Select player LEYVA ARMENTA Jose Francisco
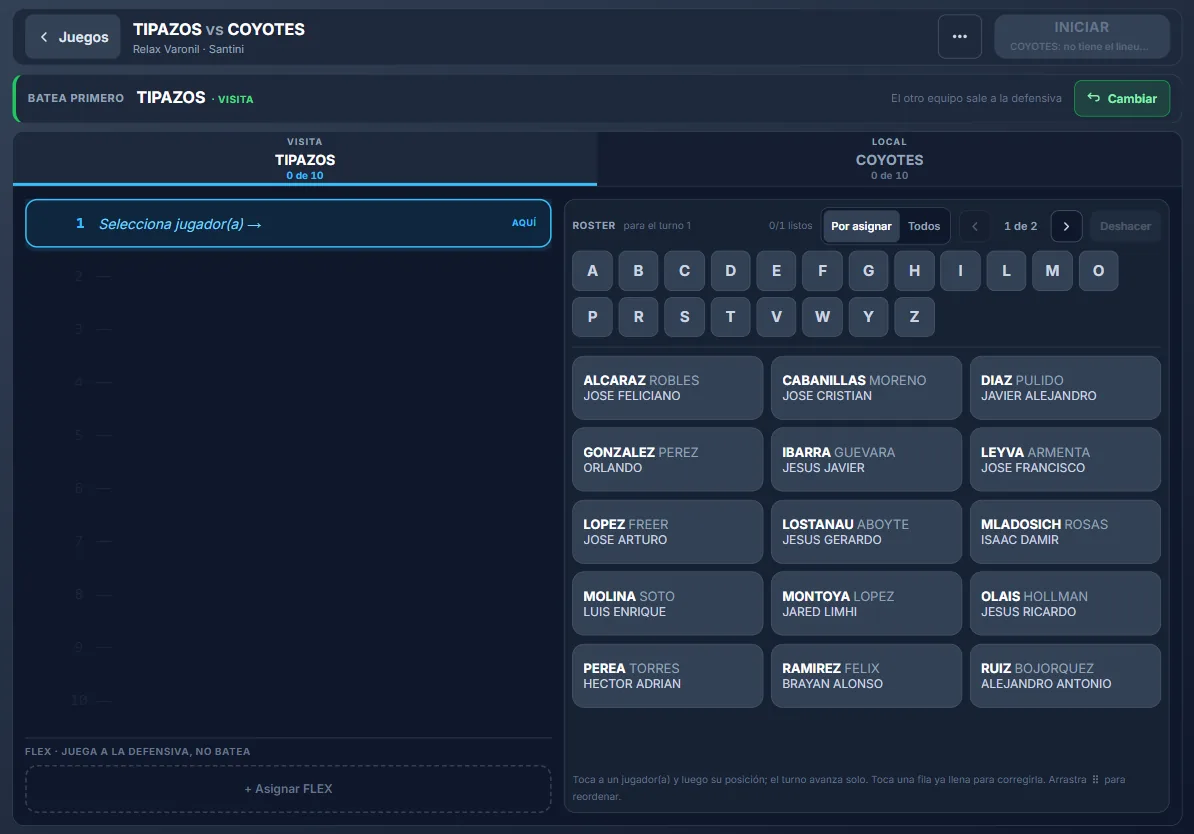This screenshot has width=1194, height=834. 1065,459
